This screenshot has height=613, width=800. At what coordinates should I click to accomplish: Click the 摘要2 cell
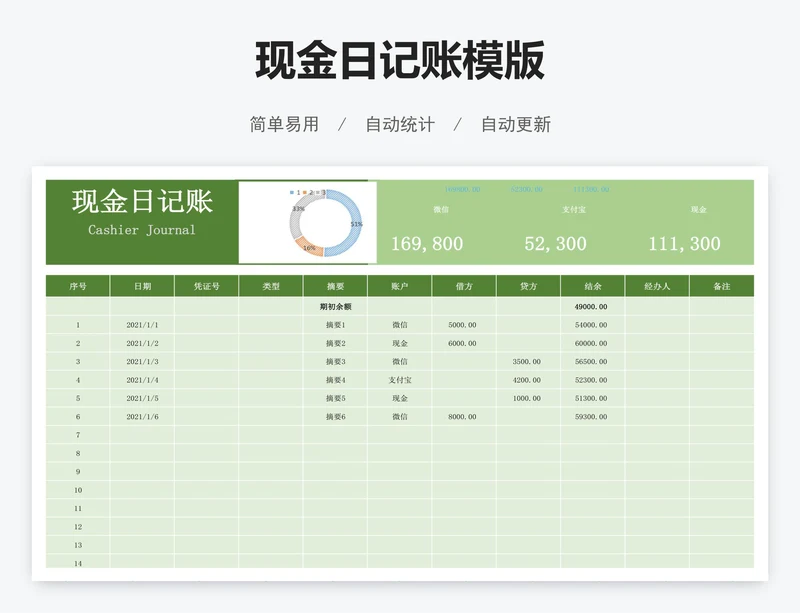[335, 343]
